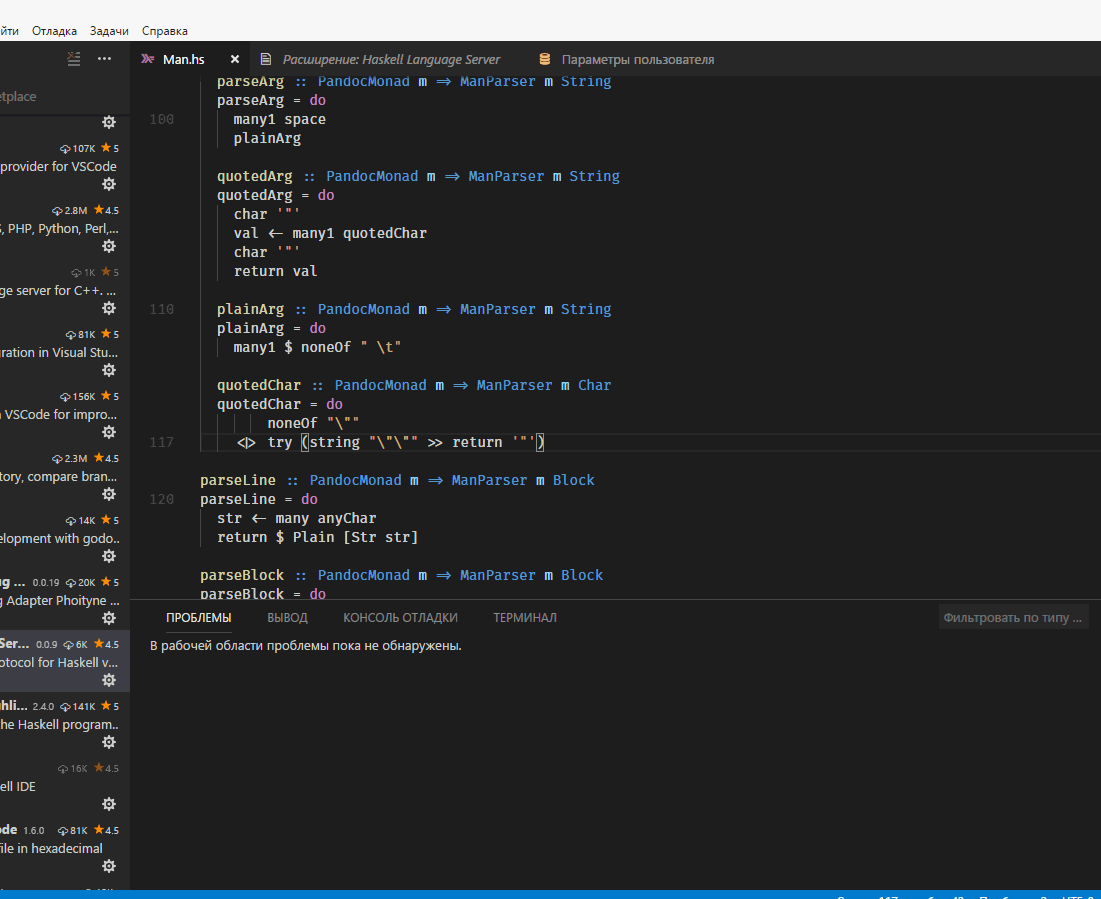This screenshot has height=899, width=1101.
Task: Open gear menu for 'he Haskell program..' extension
Action: click(109, 742)
